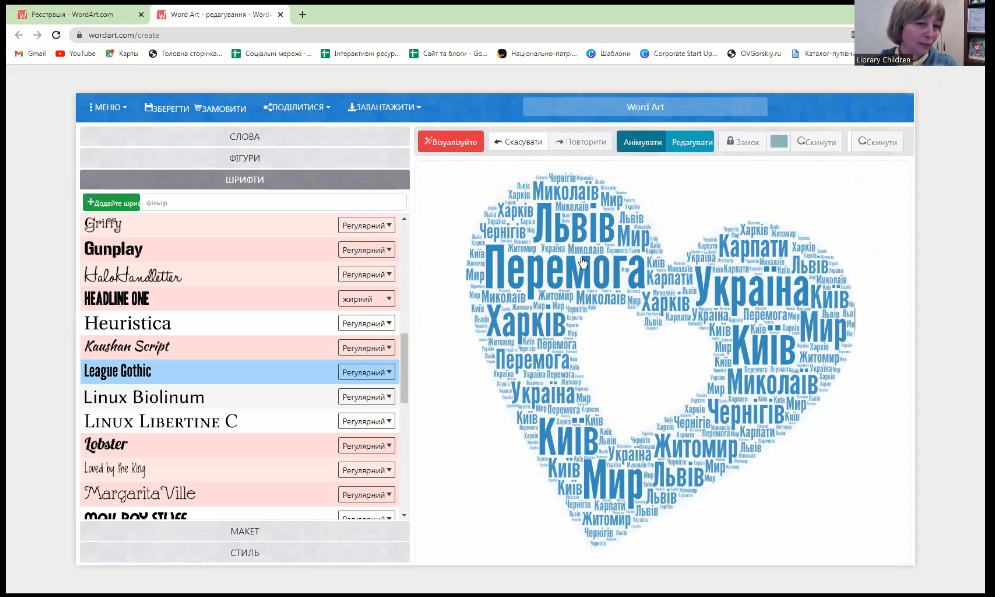Click the Візуалізуйте visualize button
Screen dimensions: 995x597
(451, 142)
